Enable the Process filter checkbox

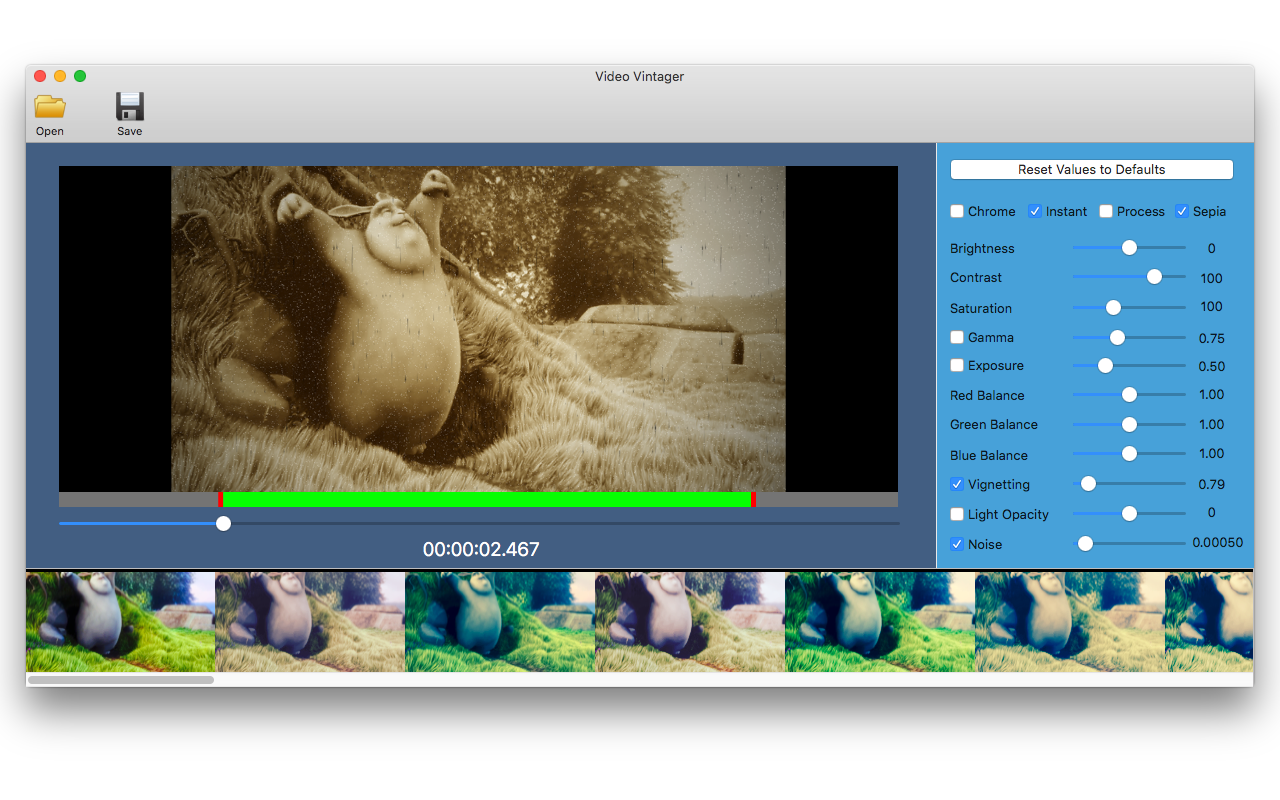point(1106,211)
